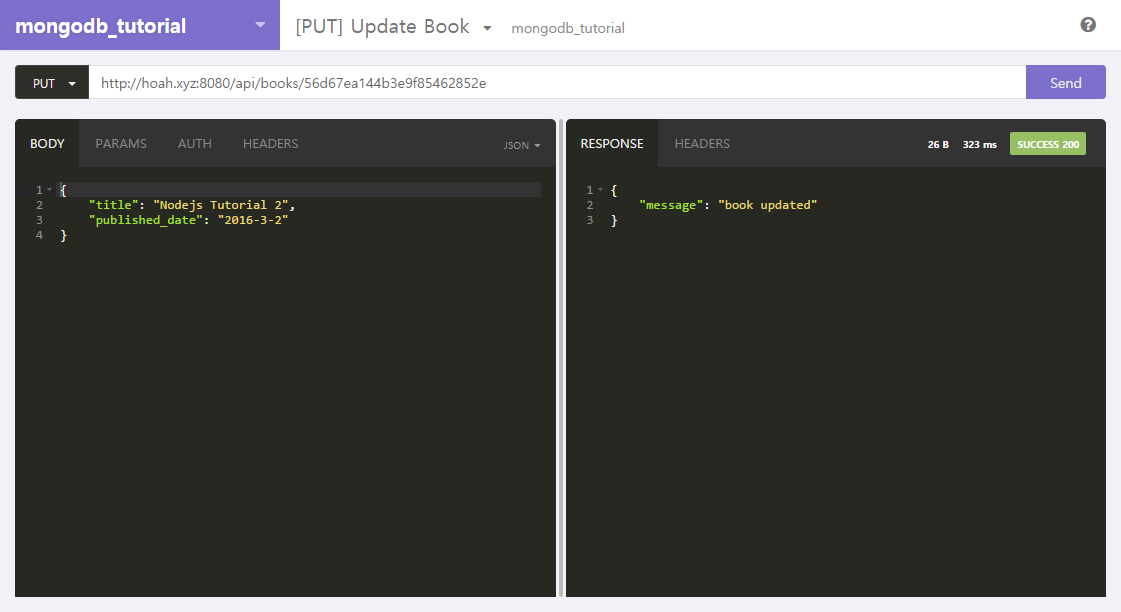Click the response size indicator showing 26 B

tap(937, 143)
